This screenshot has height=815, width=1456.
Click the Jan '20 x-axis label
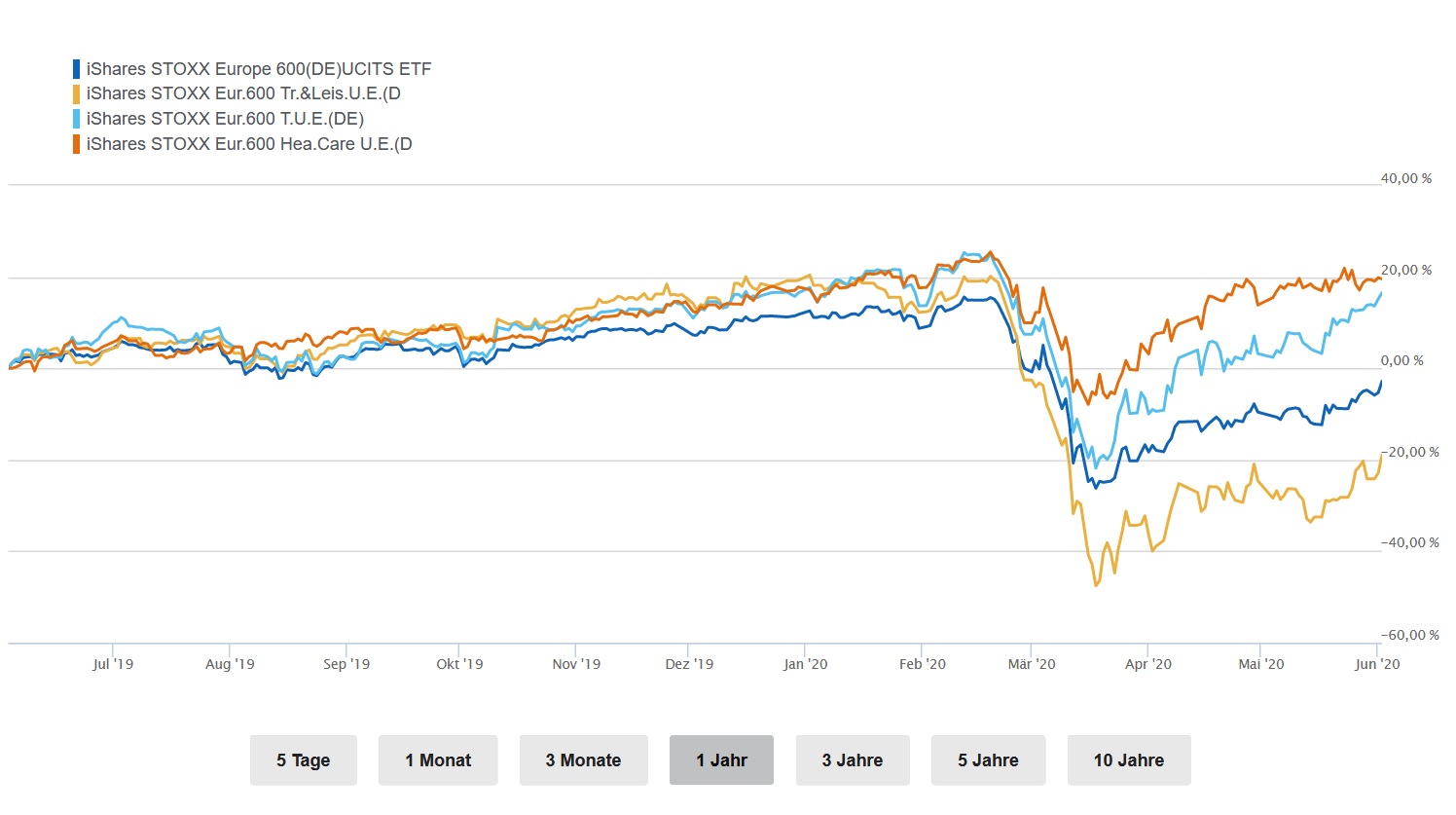tap(806, 664)
